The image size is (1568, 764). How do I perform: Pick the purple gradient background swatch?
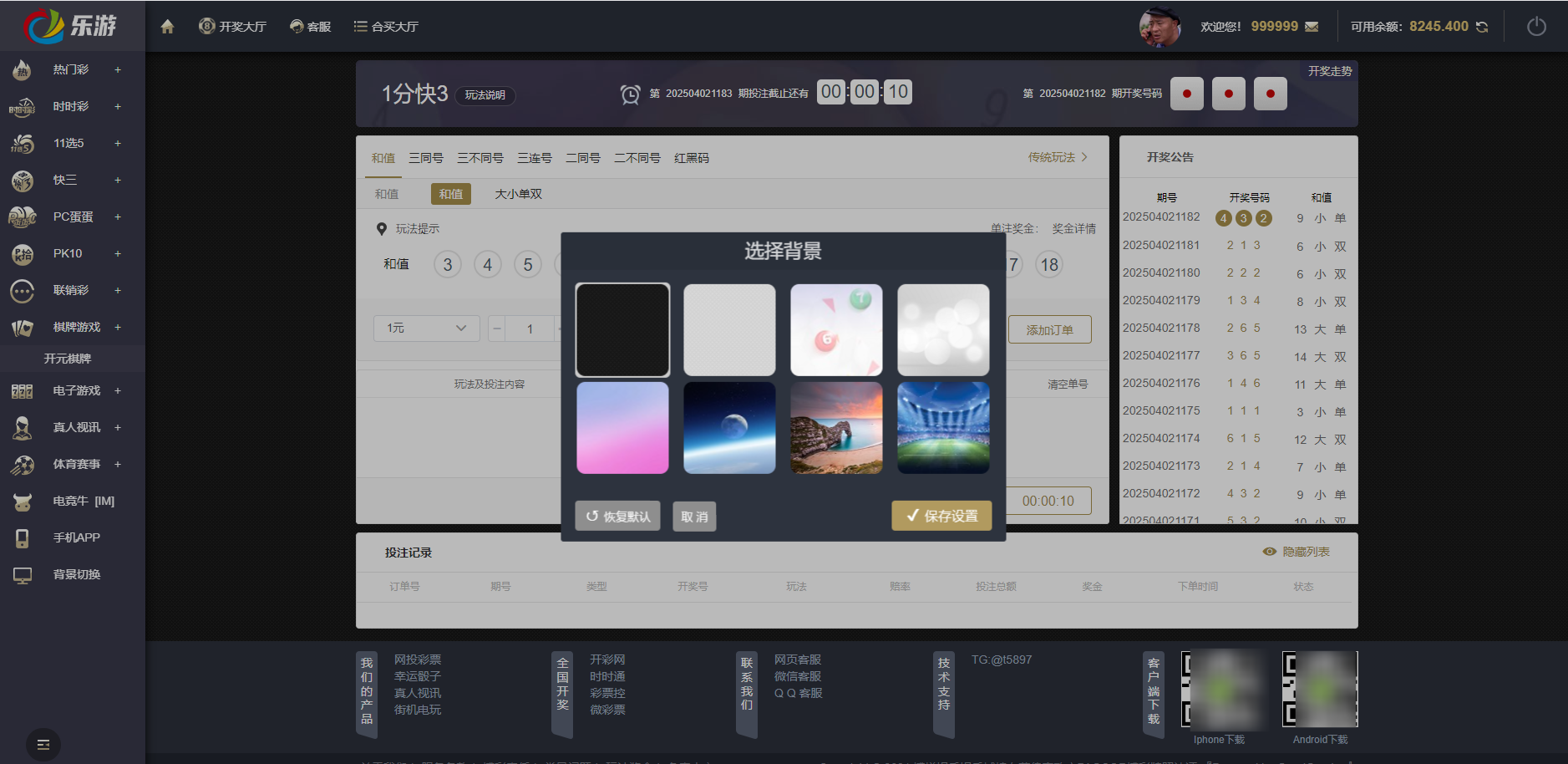point(622,428)
